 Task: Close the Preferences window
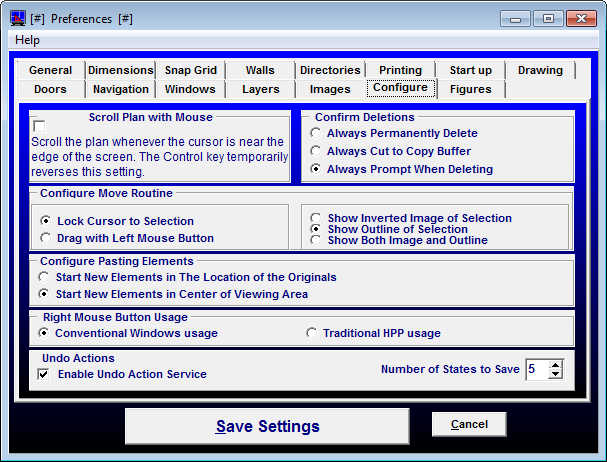[581, 19]
